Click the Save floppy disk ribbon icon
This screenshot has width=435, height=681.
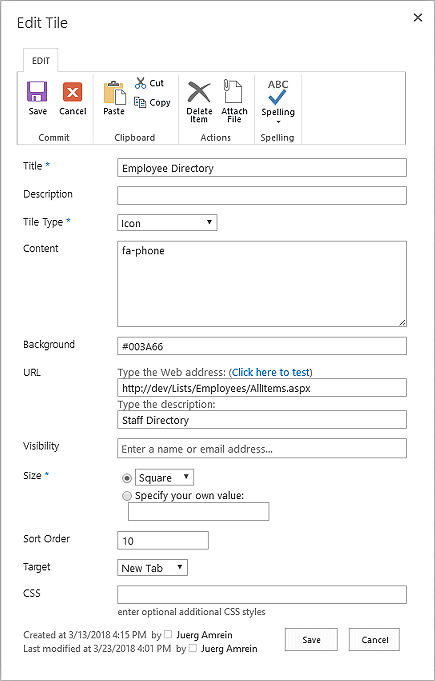[37, 92]
